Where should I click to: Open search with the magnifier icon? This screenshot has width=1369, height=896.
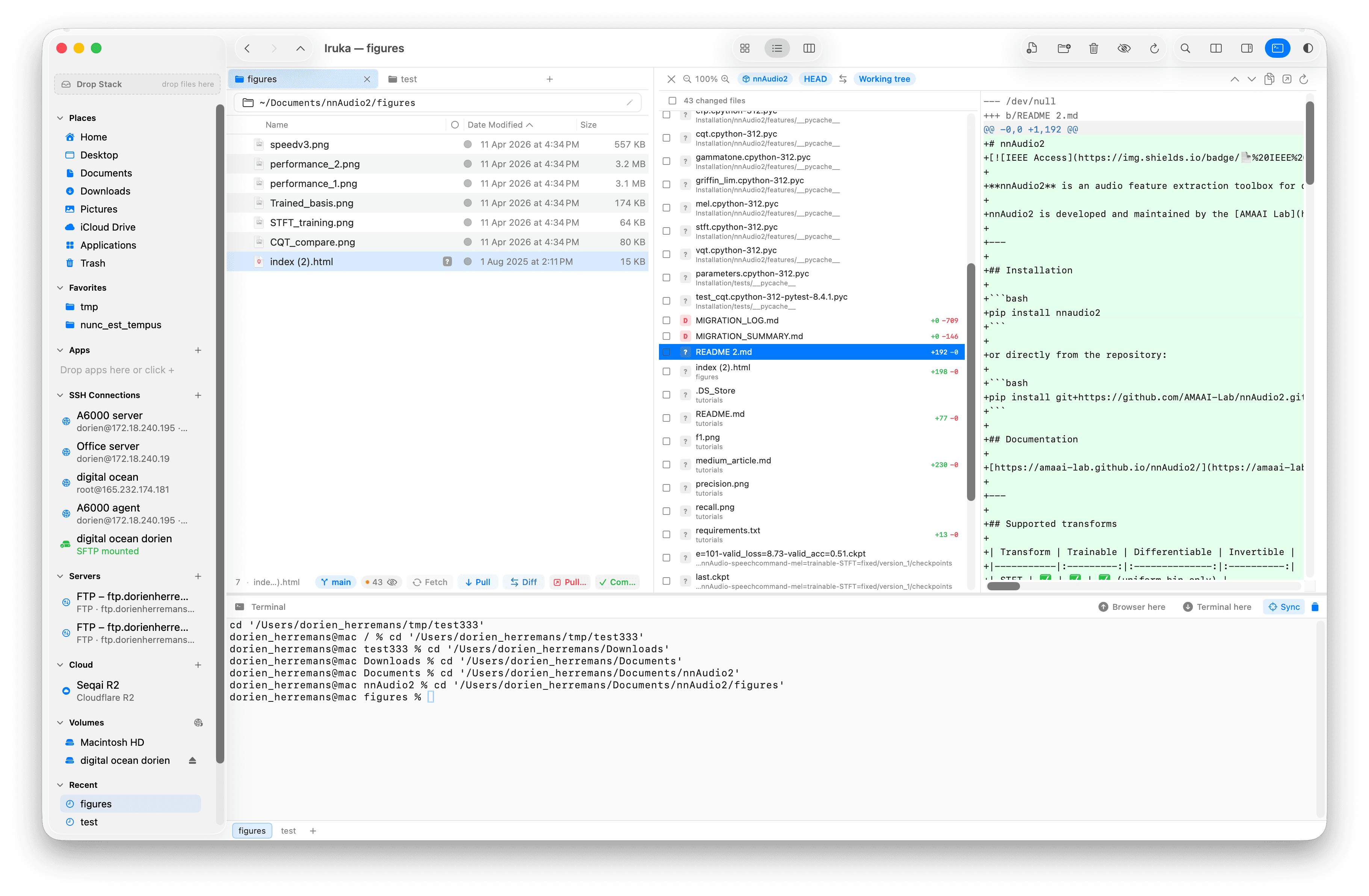[x=1185, y=48]
